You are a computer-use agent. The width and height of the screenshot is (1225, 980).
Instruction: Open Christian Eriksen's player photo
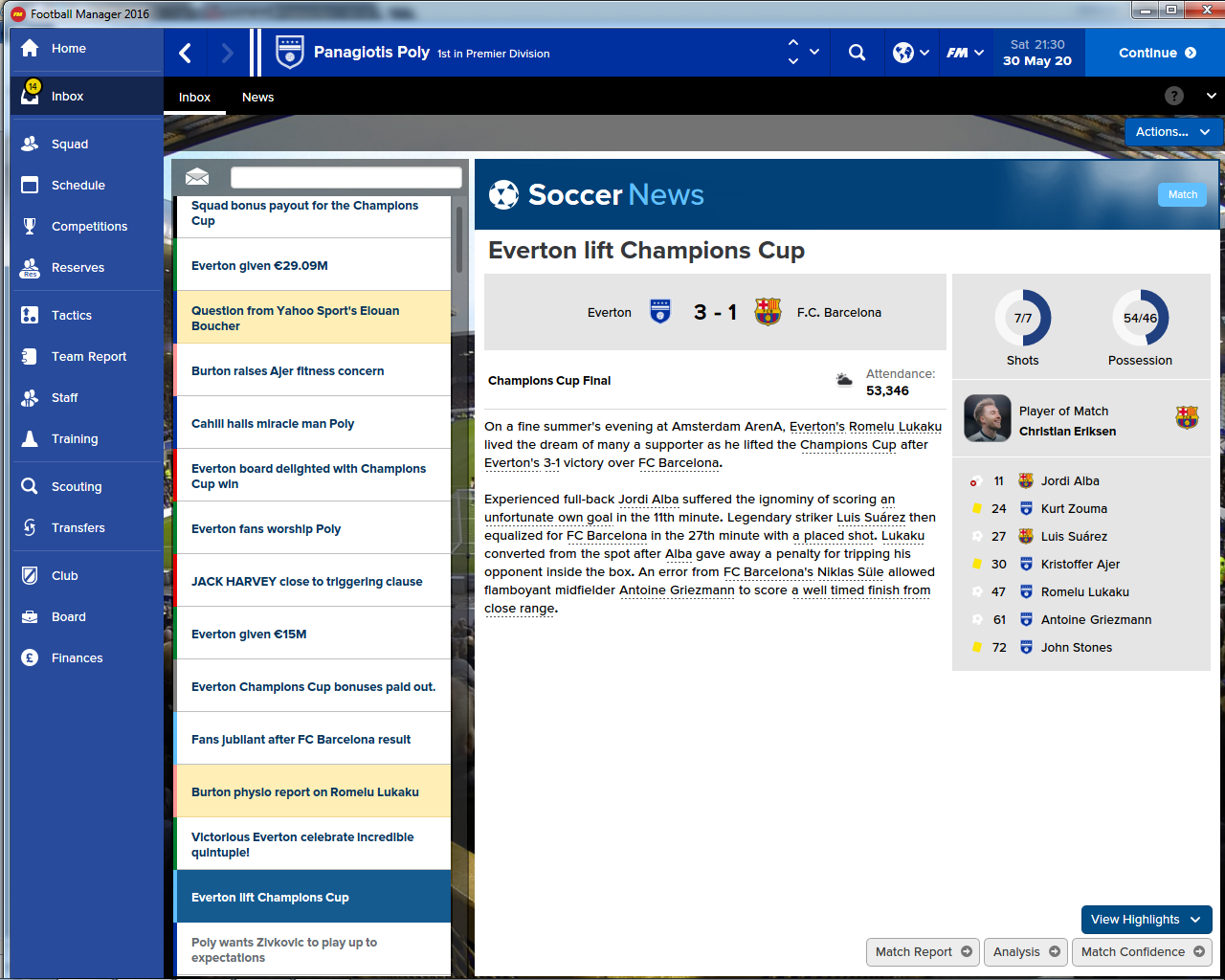(988, 418)
